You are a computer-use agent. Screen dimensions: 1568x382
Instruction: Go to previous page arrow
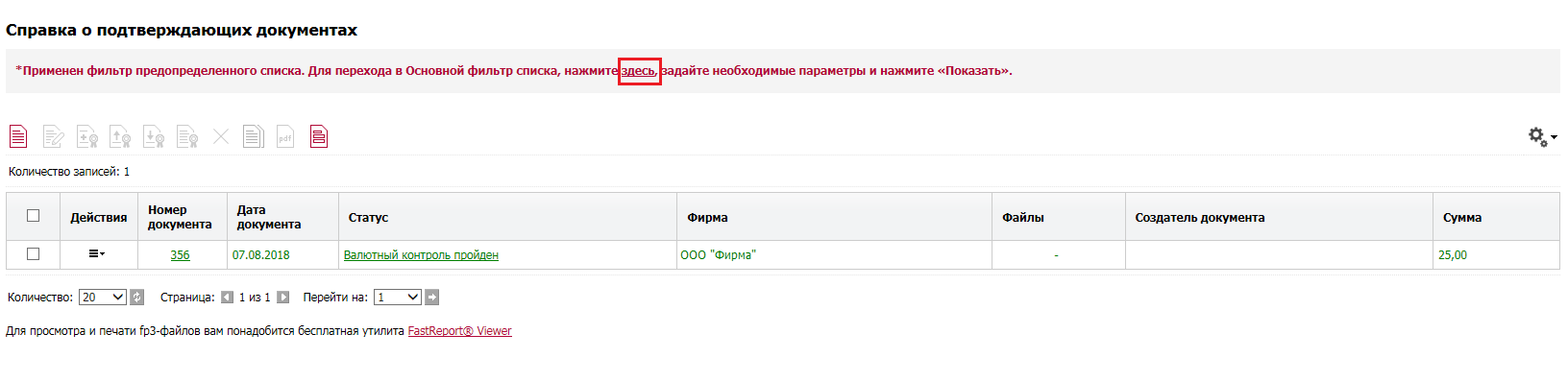click(x=227, y=298)
